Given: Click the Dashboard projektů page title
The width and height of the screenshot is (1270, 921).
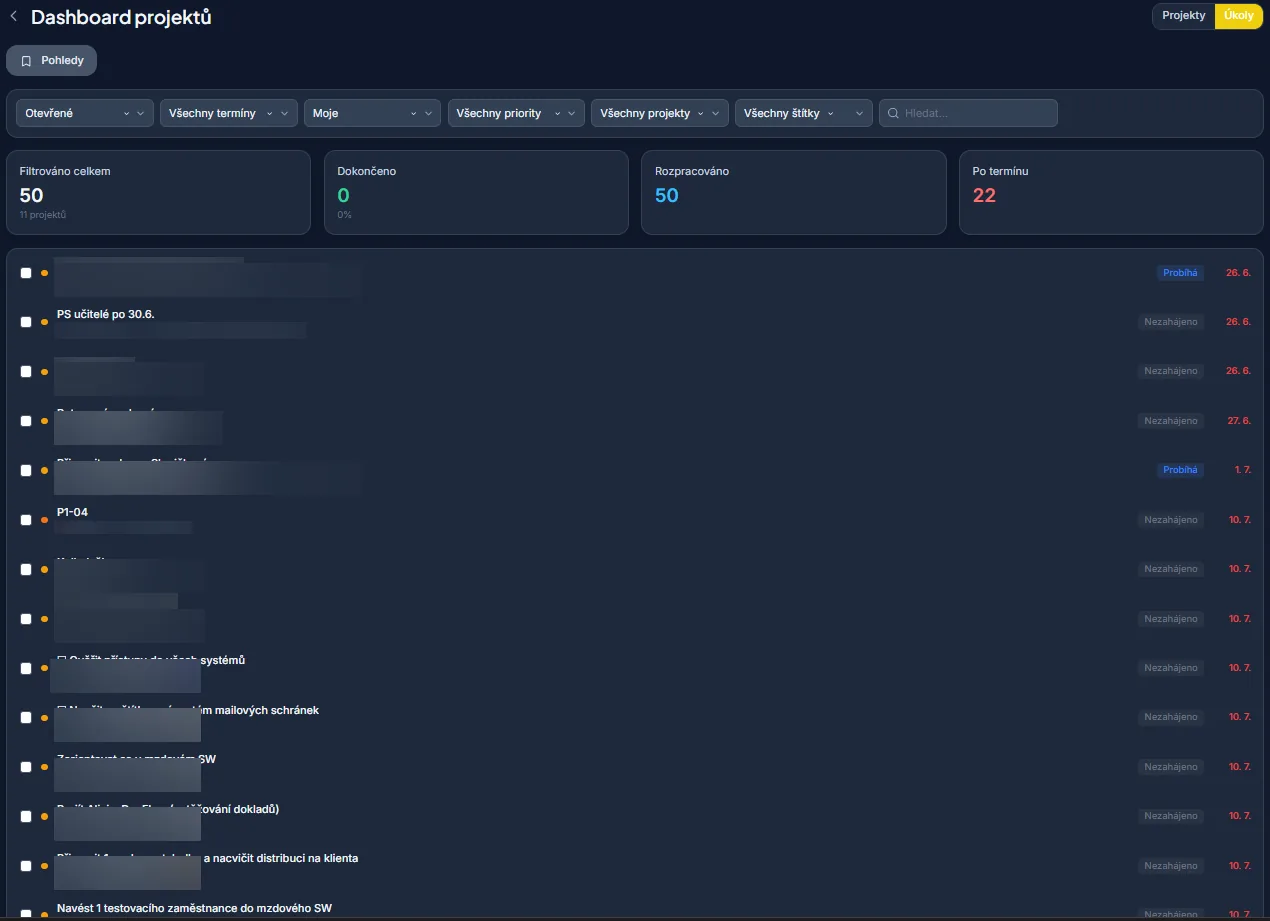Looking at the screenshot, I should pyautogui.click(x=121, y=17).
